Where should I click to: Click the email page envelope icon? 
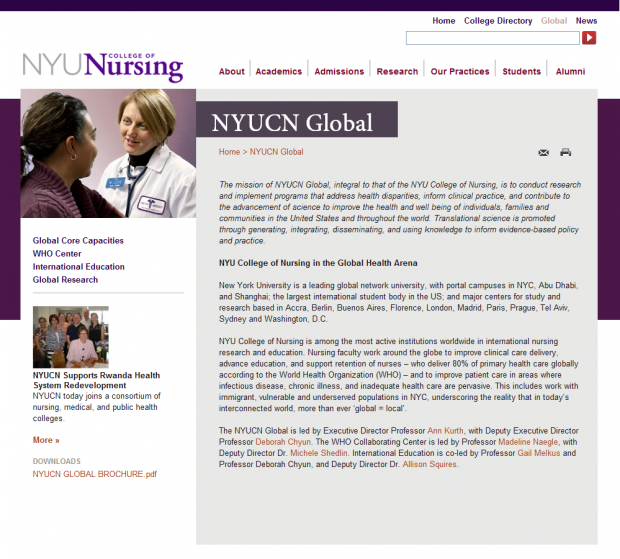pos(544,153)
